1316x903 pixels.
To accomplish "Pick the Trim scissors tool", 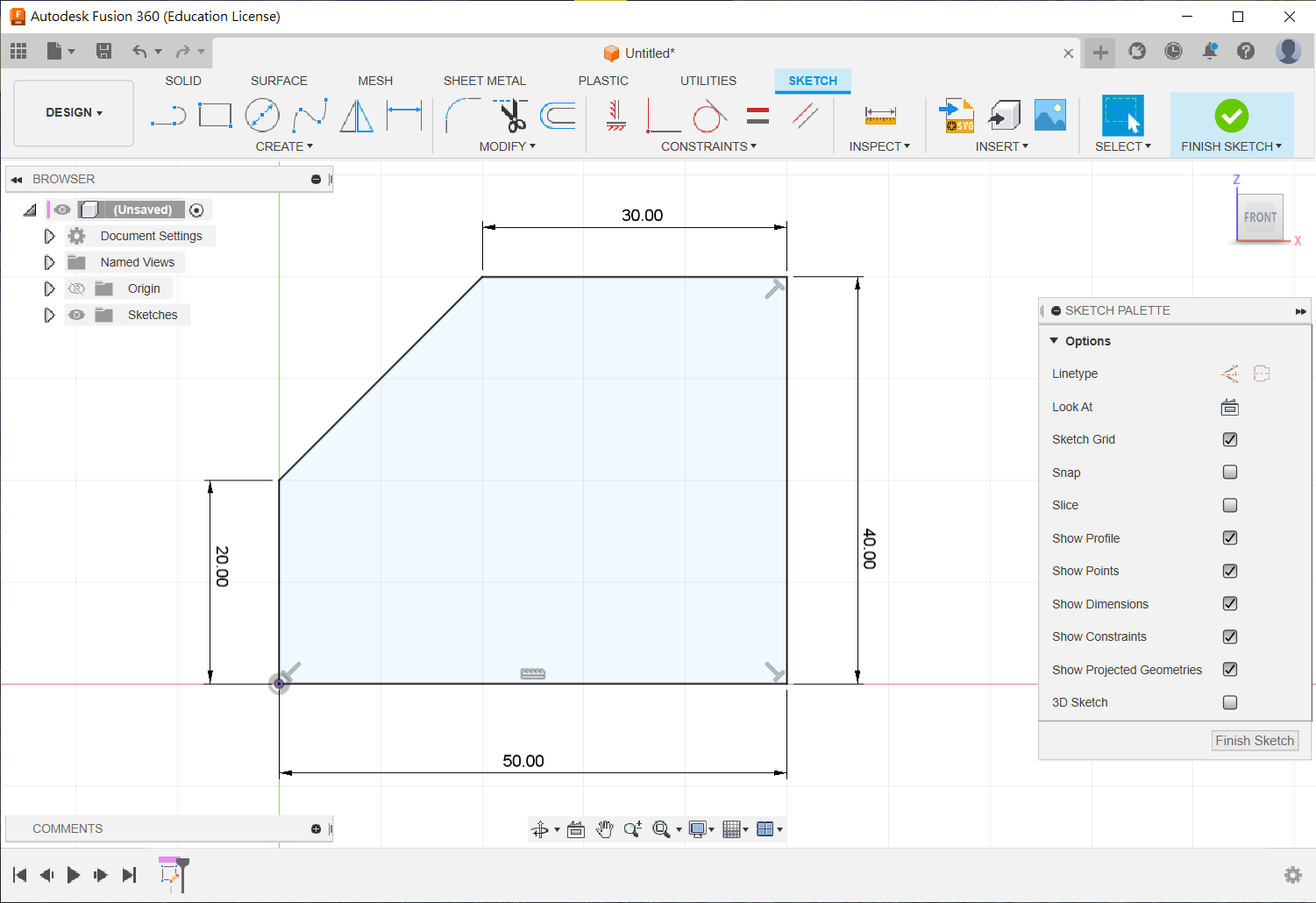I will 511,116.
